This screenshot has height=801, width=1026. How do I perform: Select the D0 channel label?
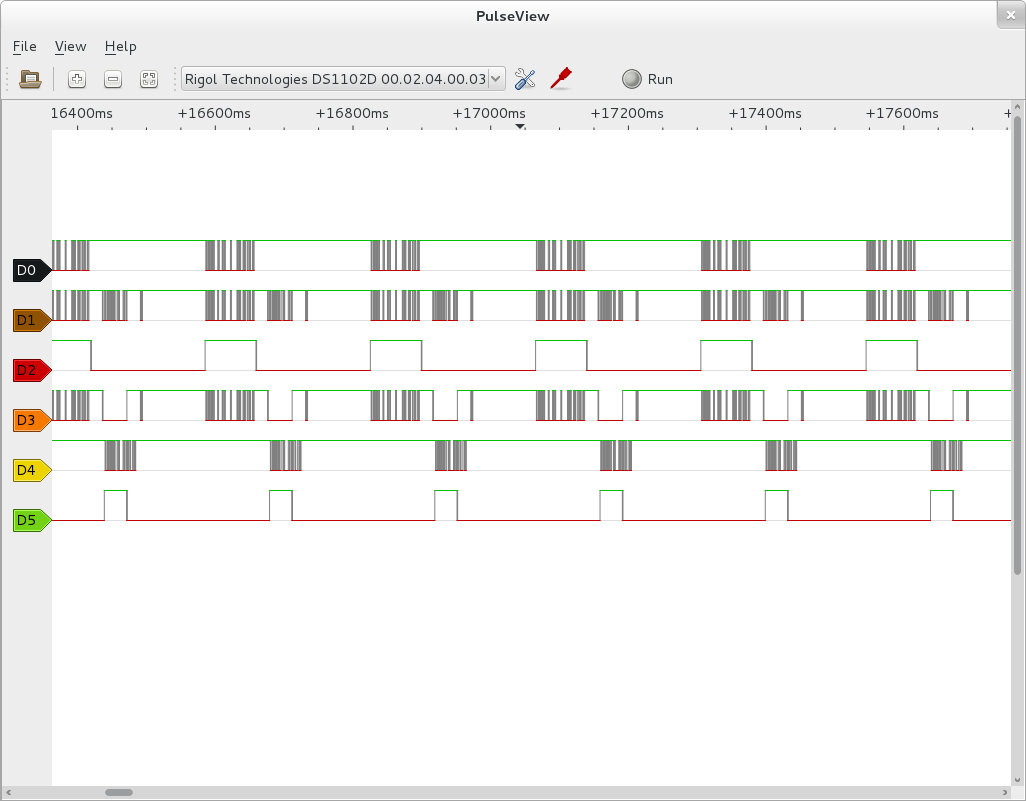31,270
